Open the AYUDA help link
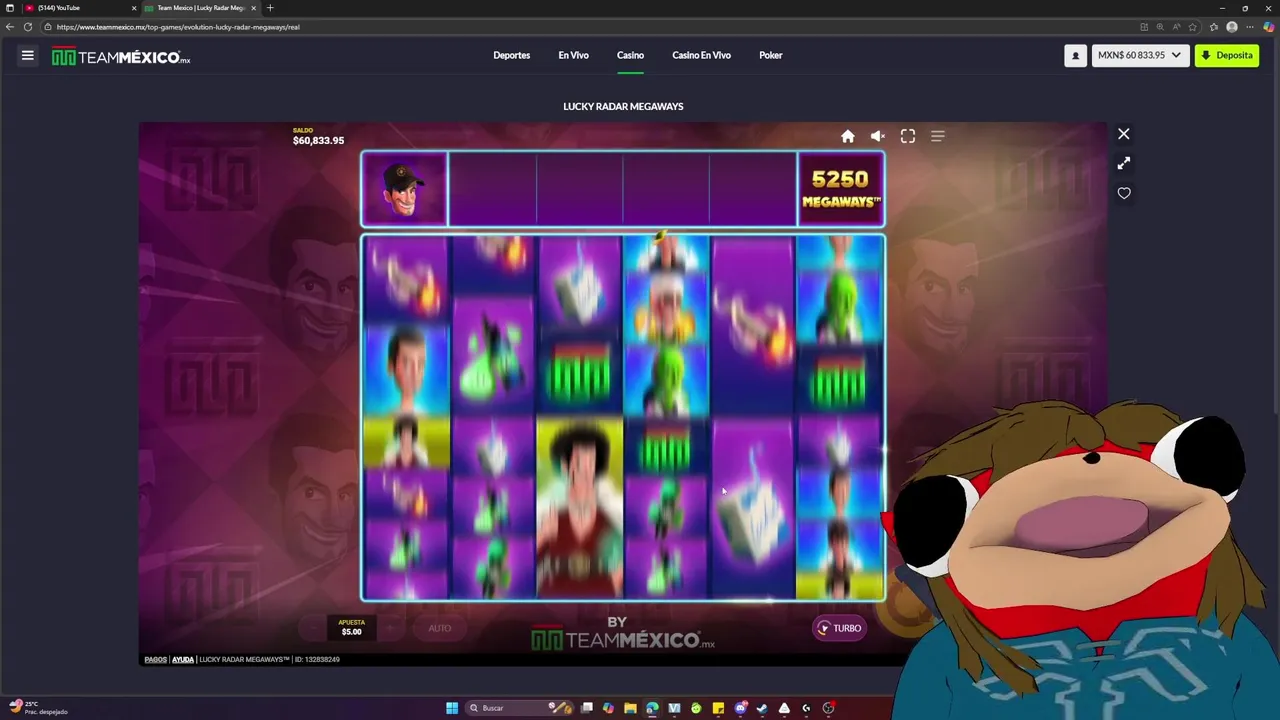 coord(183,660)
